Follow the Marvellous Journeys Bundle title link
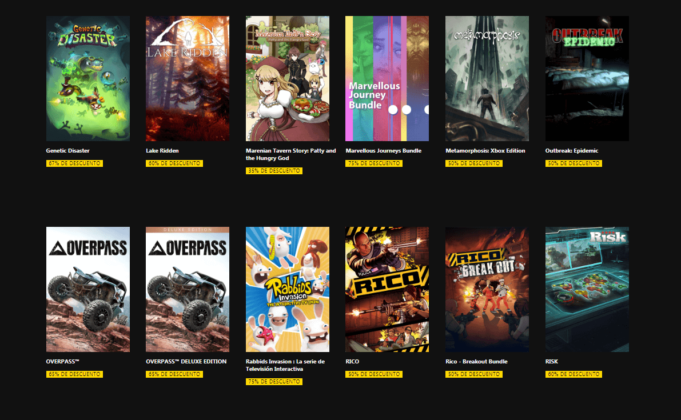Screen dimensions: 681x420 383,151
